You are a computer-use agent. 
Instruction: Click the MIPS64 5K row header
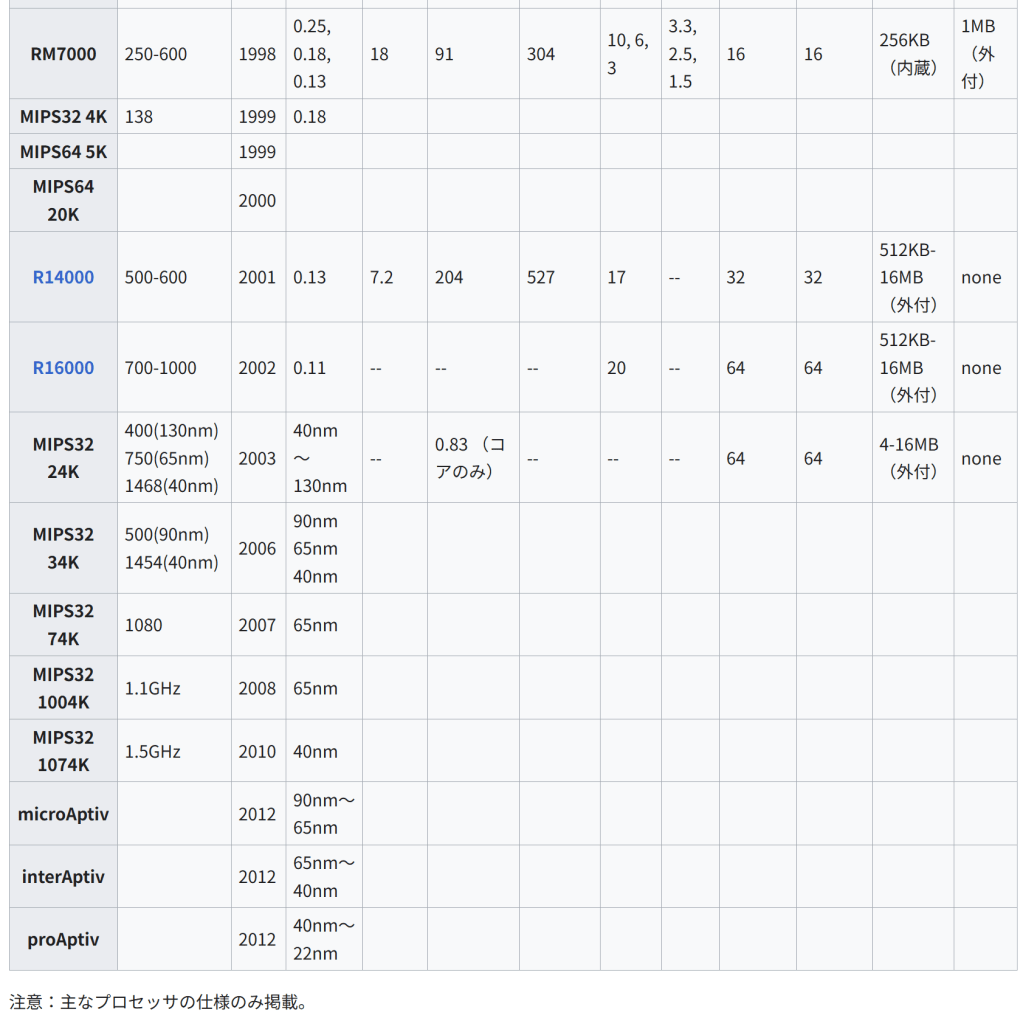[63, 152]
